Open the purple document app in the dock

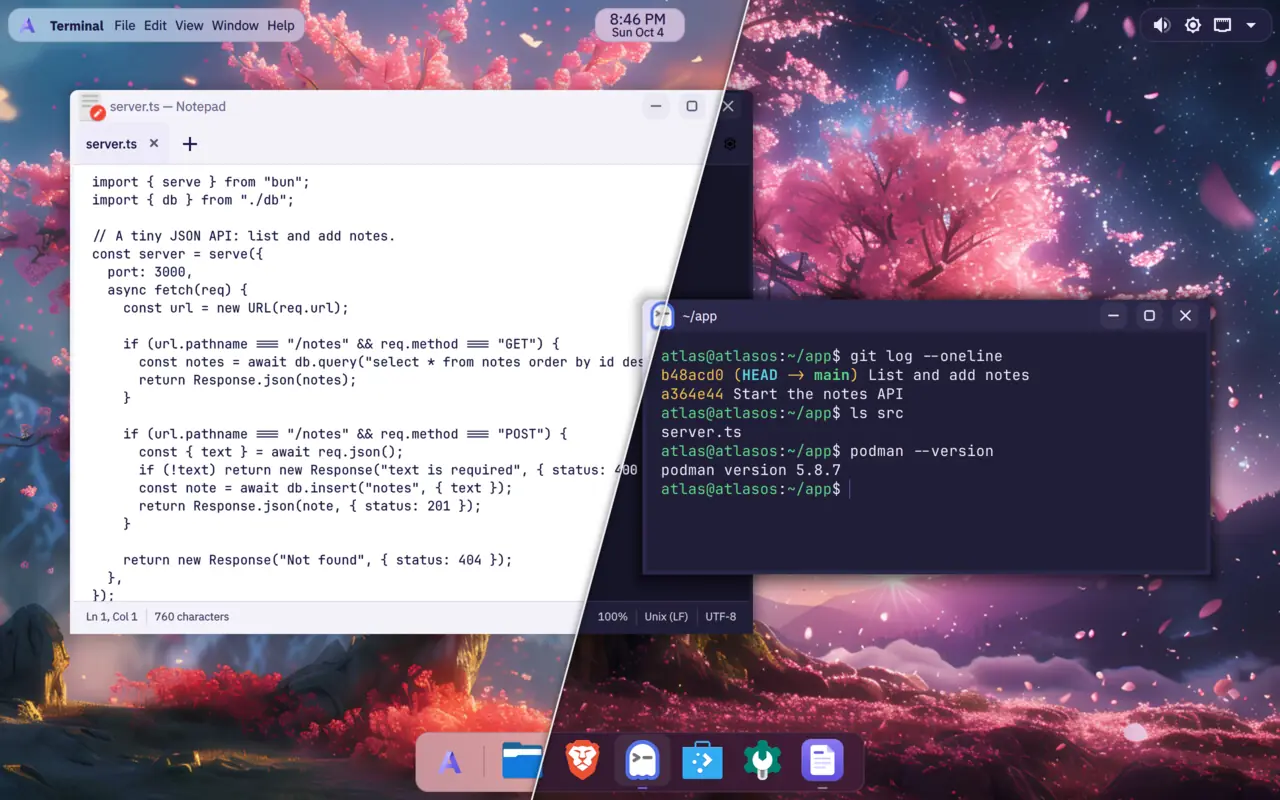(x=822, y=762)
